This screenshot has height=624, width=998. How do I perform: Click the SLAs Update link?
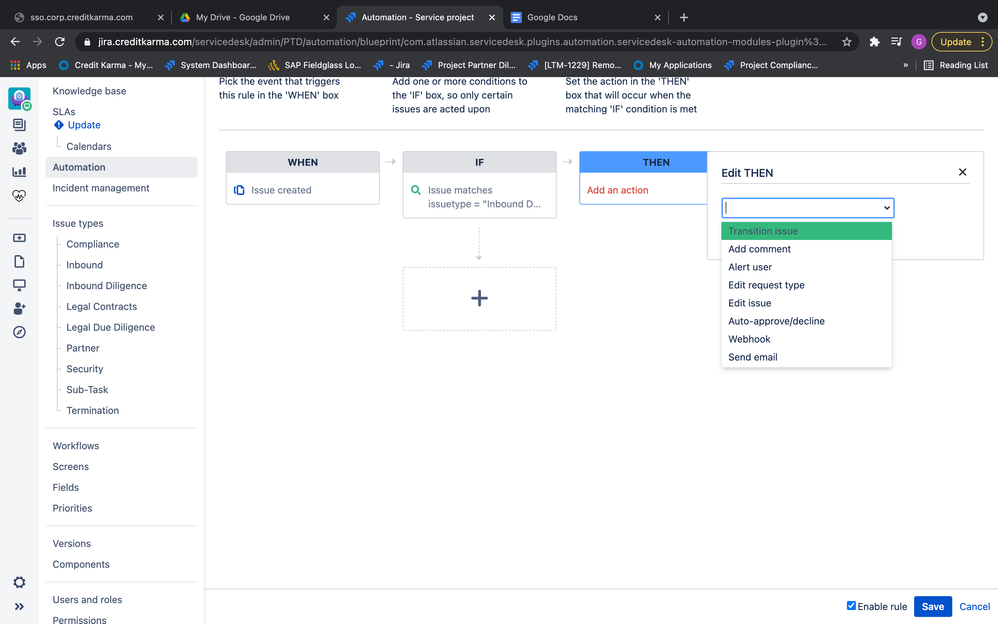click(x=84, y=125)
